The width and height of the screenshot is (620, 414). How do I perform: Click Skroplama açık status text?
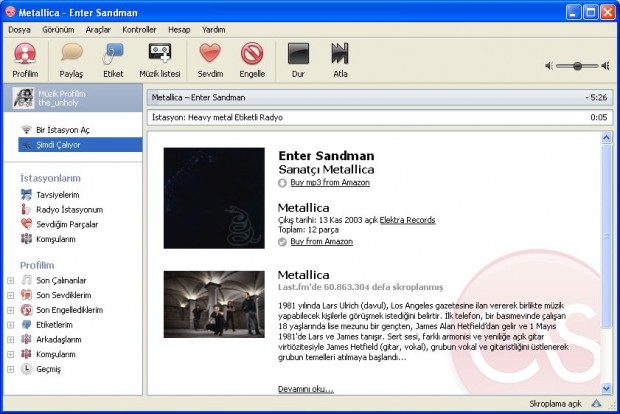(556, 404)
